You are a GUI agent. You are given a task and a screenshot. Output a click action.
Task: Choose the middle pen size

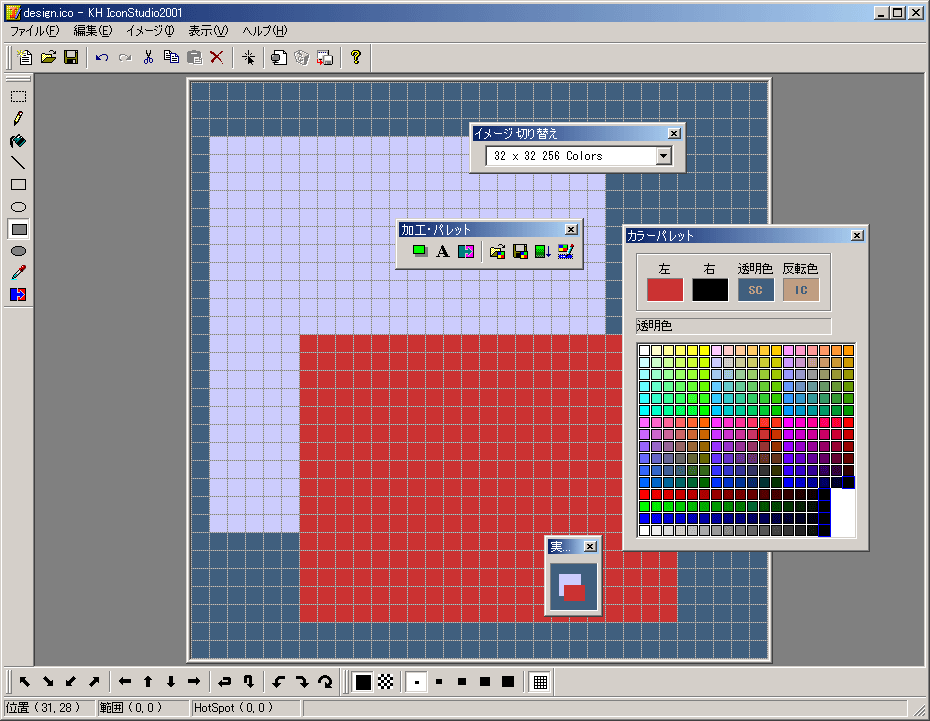click(462, 682)
